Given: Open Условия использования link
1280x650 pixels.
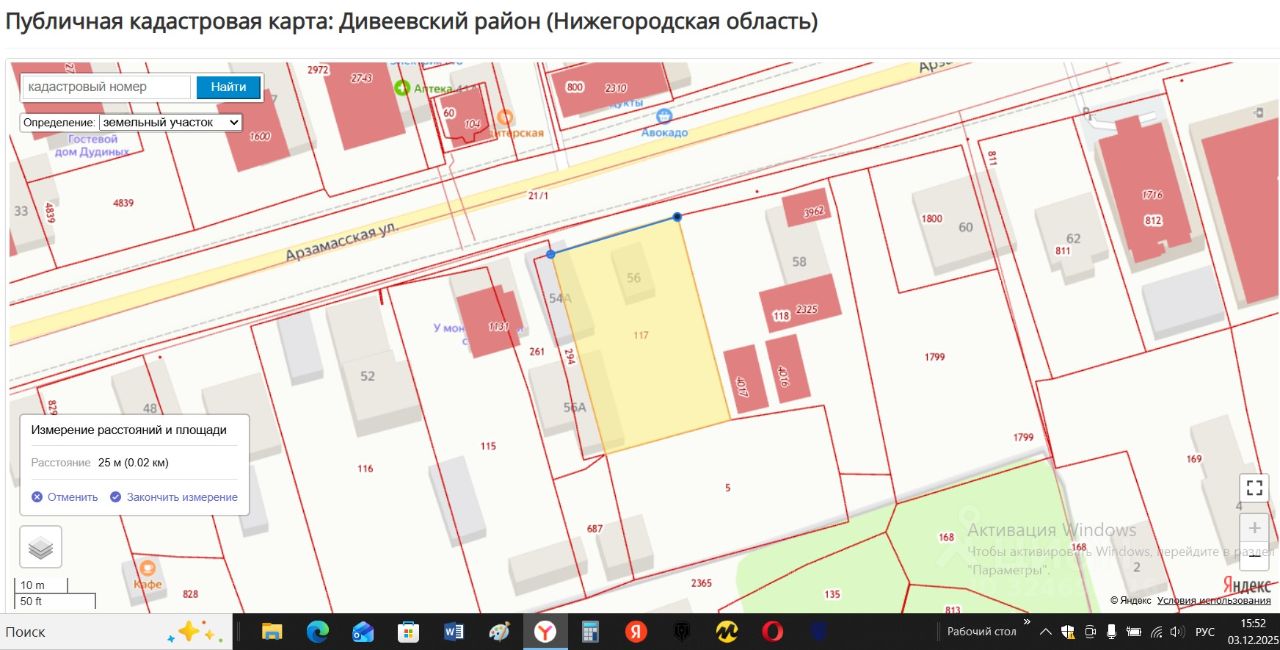Looking at the screenshot, I should tap(1213, 600).
